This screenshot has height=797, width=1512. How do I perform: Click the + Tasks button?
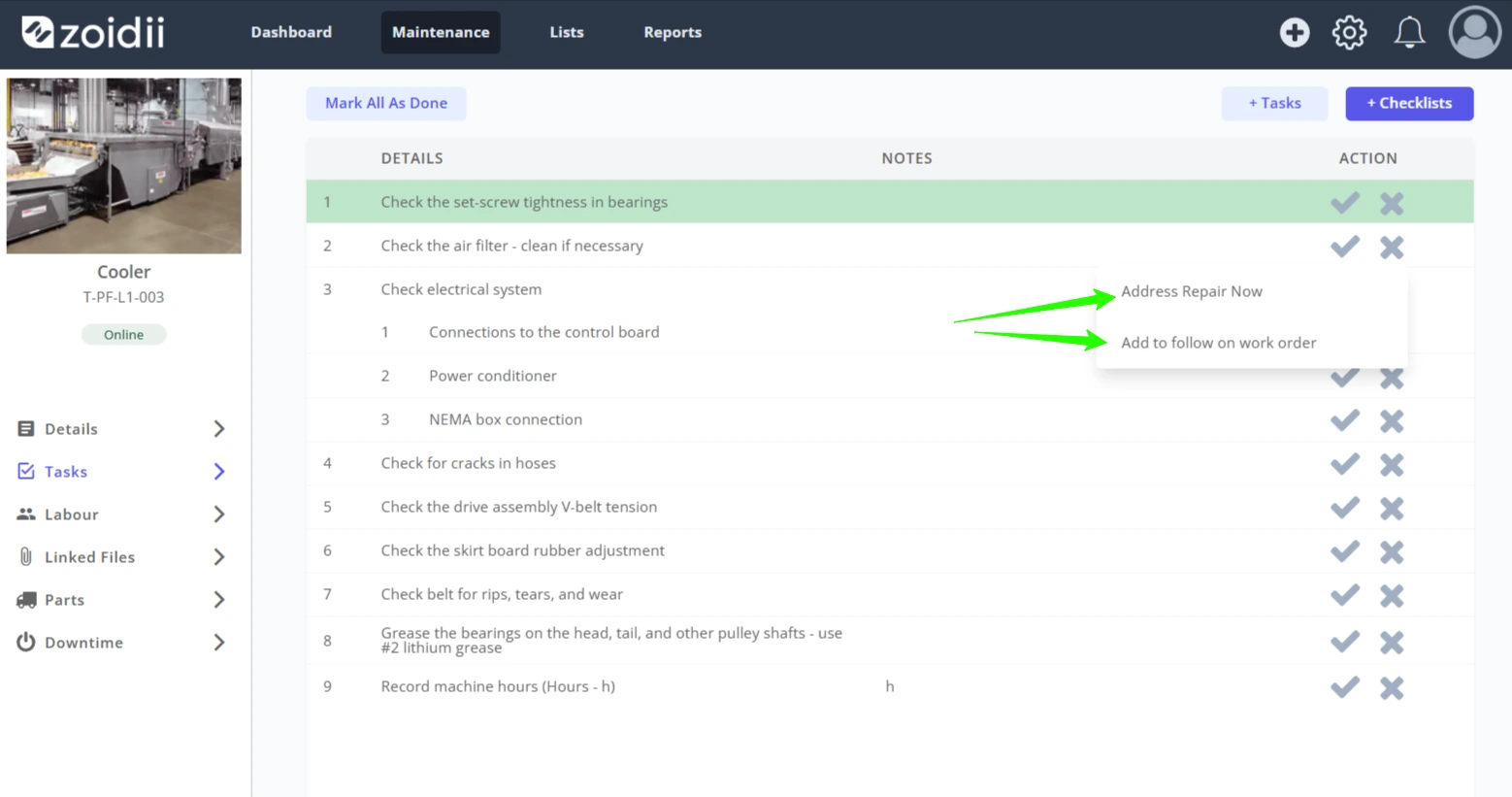(1274, 103)
